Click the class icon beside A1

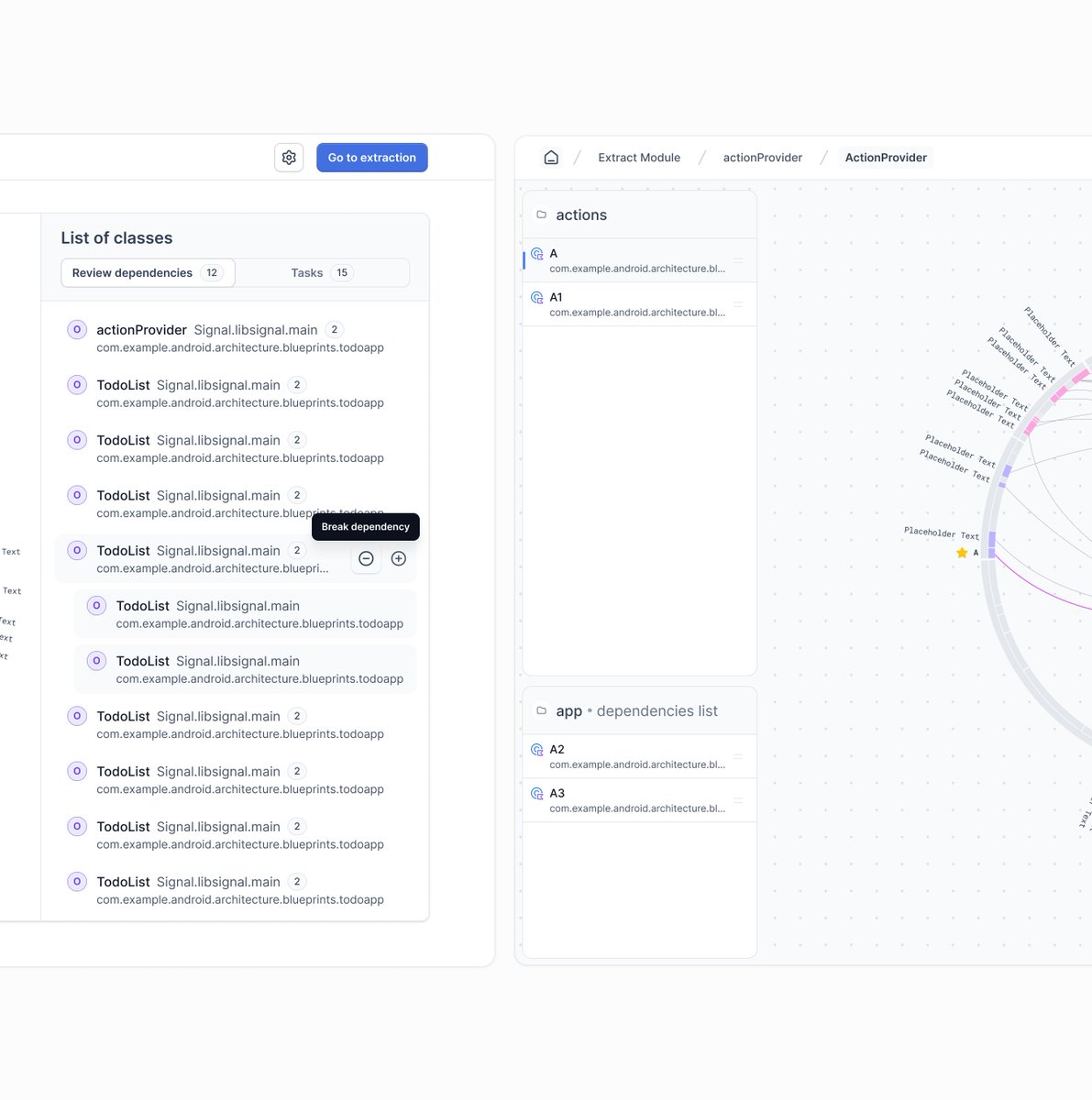[x=536, y=297]
